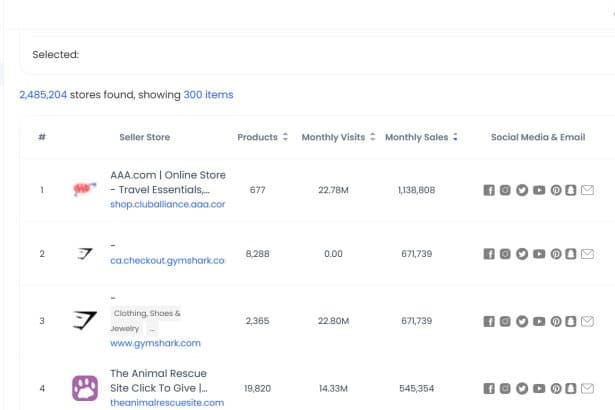Click monthly visits value 22.80M
Image resolution: width=615 pixels, height=410 pixels.
click(333, 321)
